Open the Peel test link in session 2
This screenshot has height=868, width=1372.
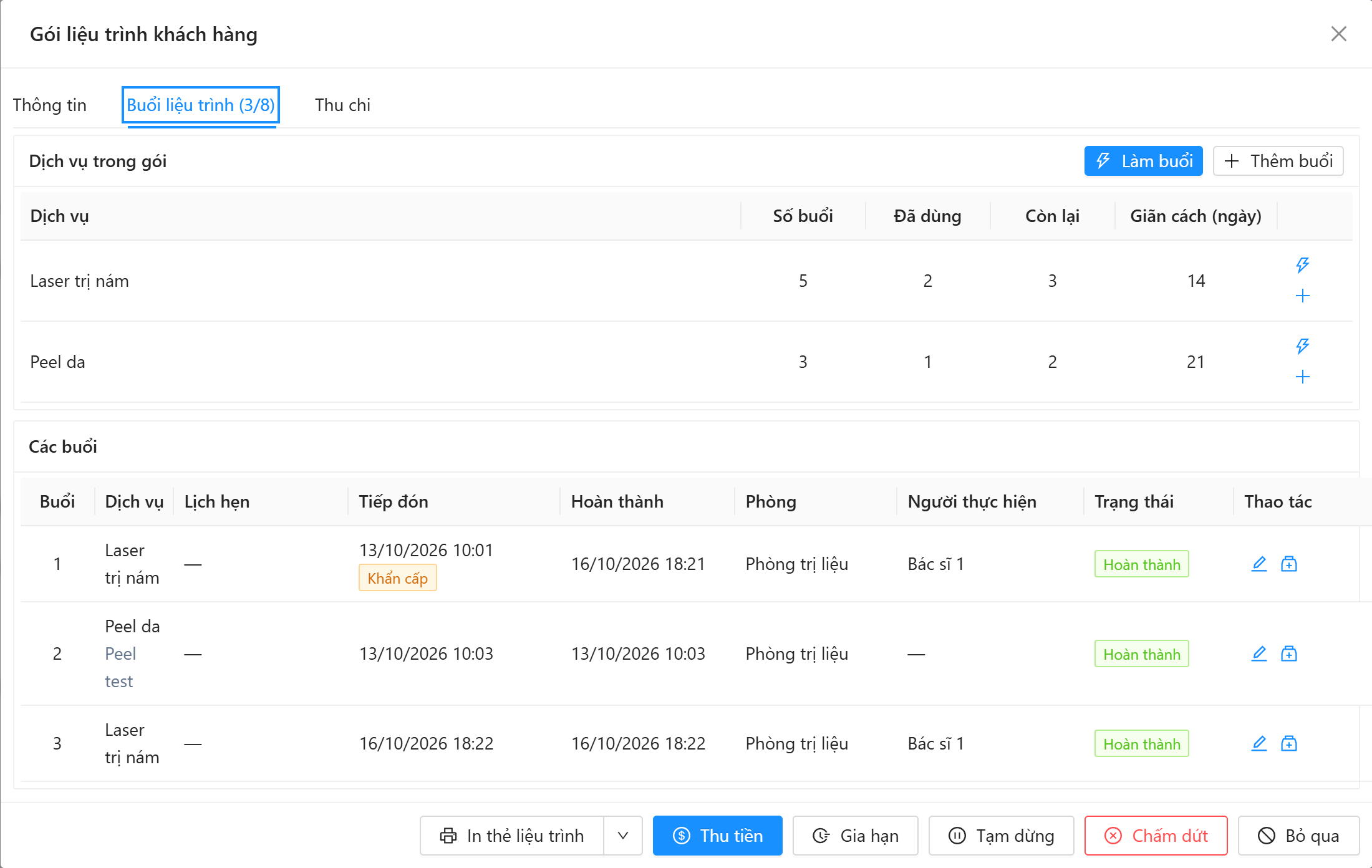pyautogui.click(x=120, y=667)
